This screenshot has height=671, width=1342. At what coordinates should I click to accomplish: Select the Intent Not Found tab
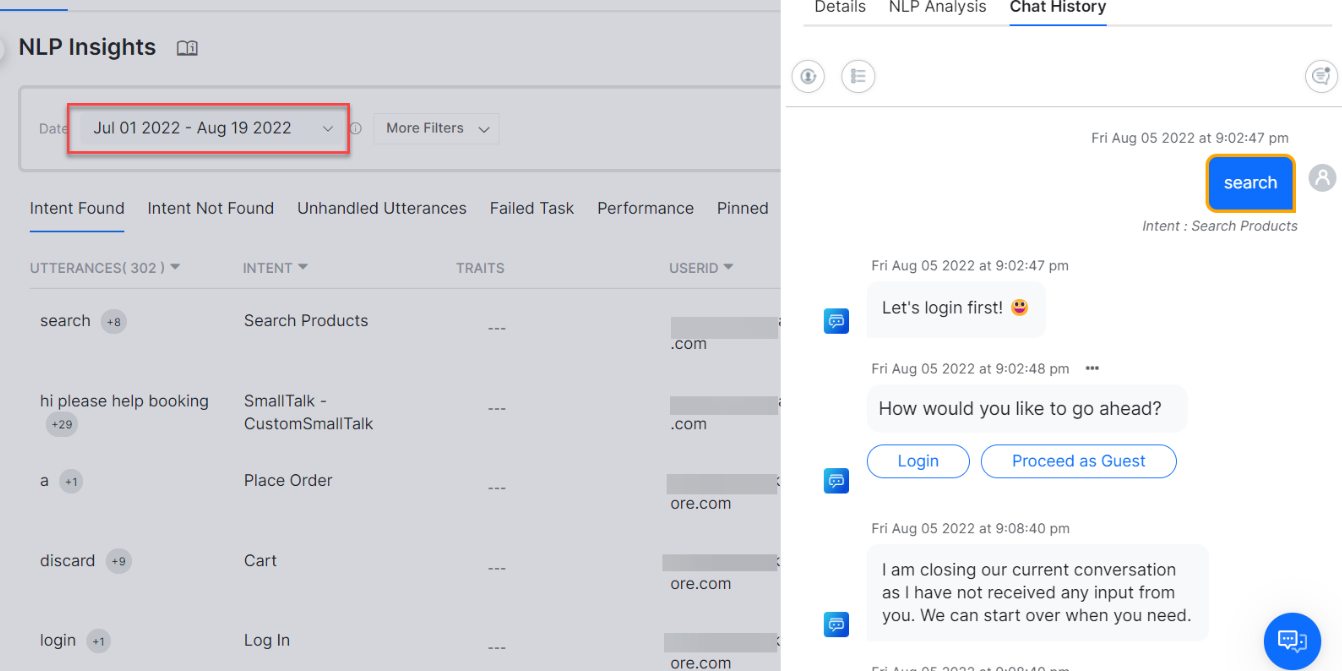[x=210, y=208]
